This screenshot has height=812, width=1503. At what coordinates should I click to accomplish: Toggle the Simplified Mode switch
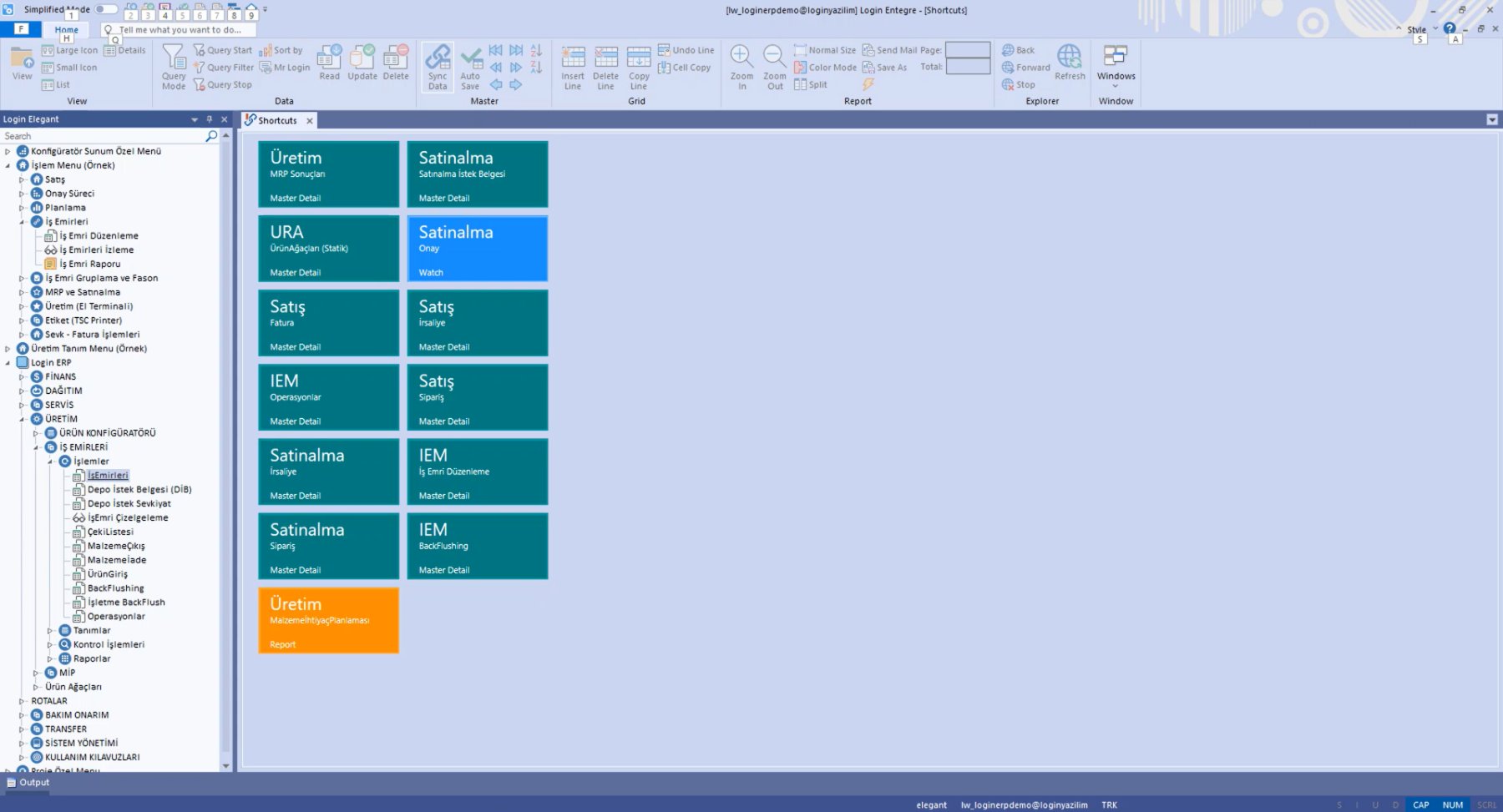[106, 9]
